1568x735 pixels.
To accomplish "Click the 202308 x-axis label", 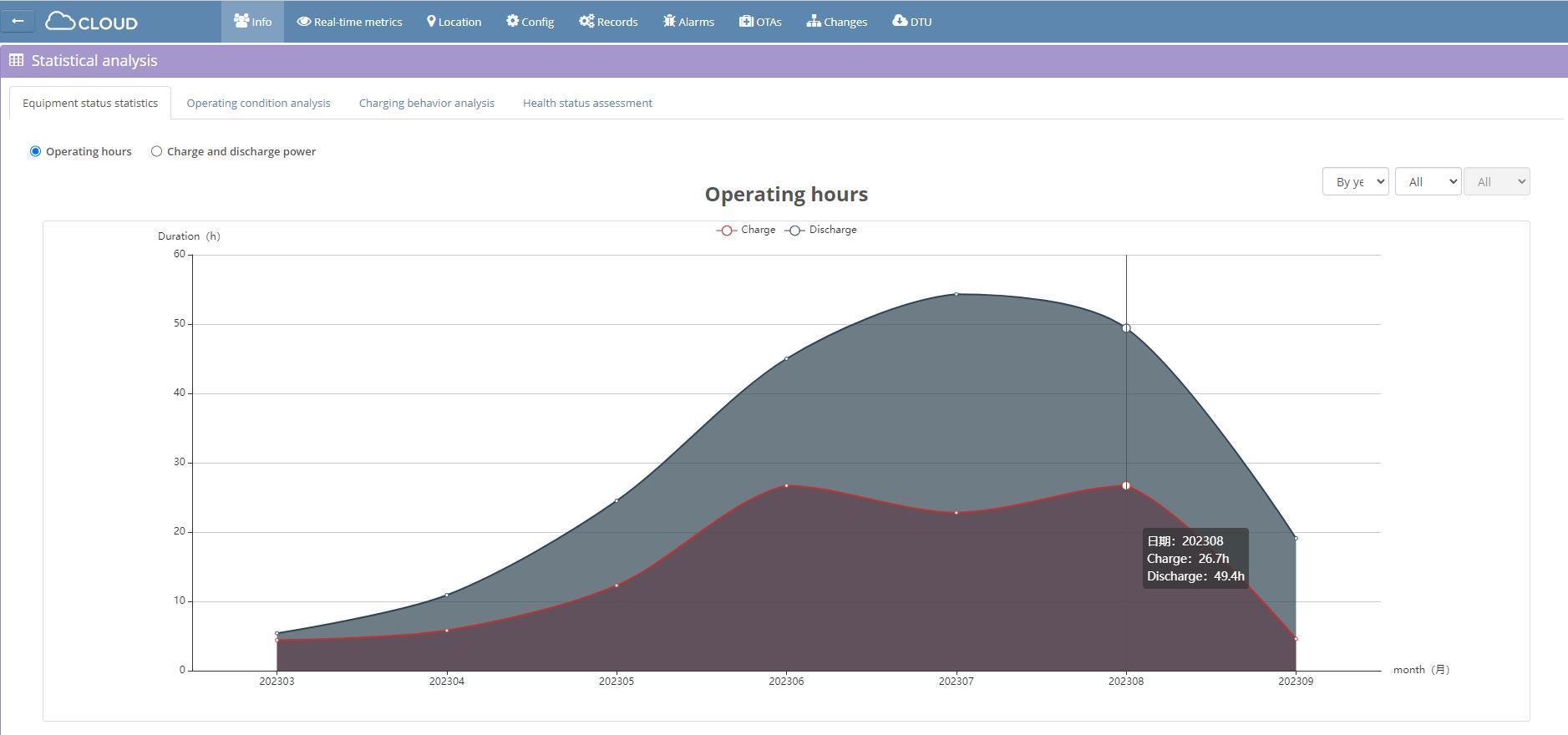I will [1126, 682].
